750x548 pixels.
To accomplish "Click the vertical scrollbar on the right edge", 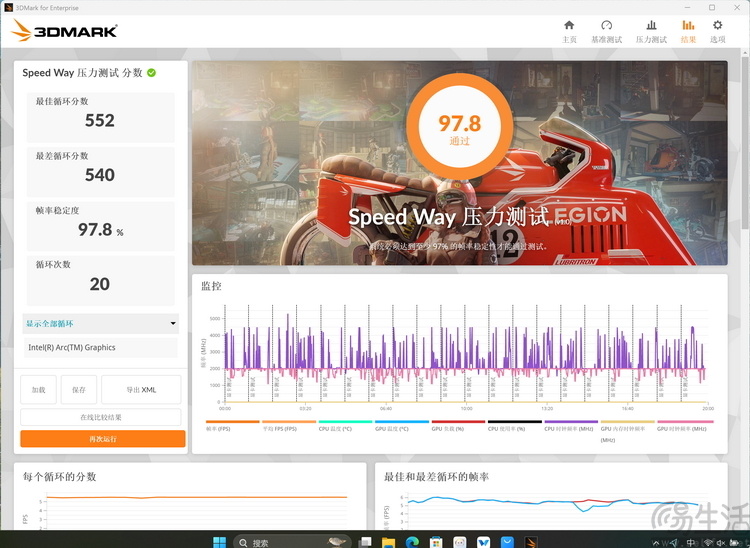I will [747, 143].
